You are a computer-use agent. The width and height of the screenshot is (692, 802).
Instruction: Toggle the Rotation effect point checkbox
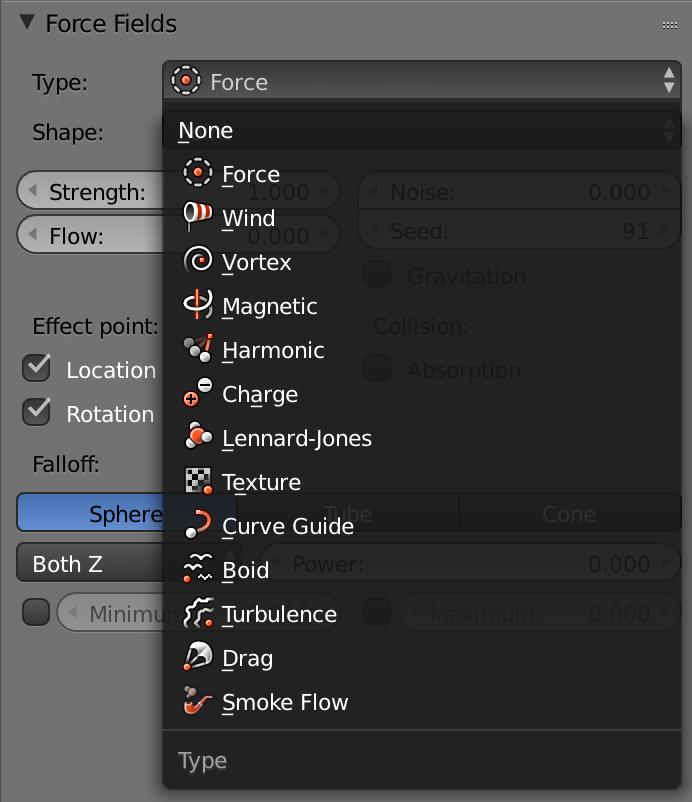pyautogui.click(x=36, y=412)
